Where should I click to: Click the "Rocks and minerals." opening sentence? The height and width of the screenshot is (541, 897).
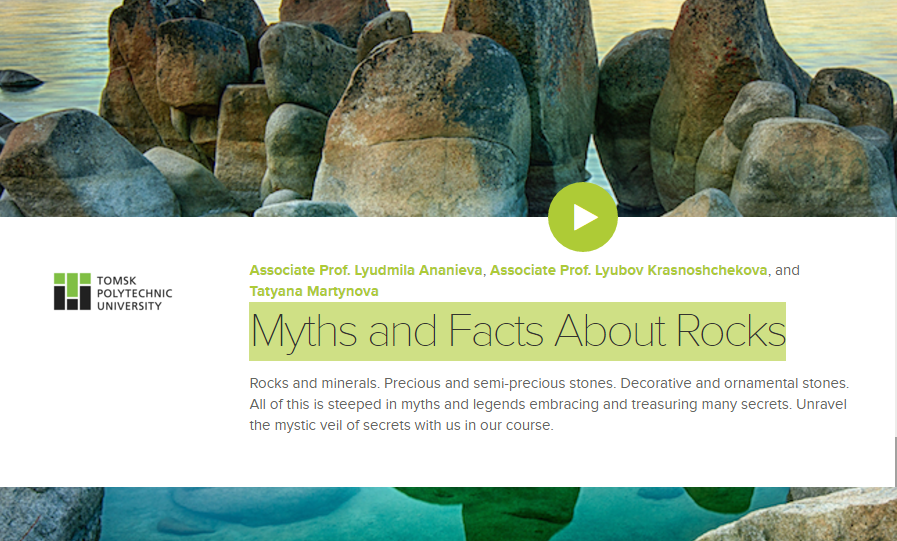[313, 384]
